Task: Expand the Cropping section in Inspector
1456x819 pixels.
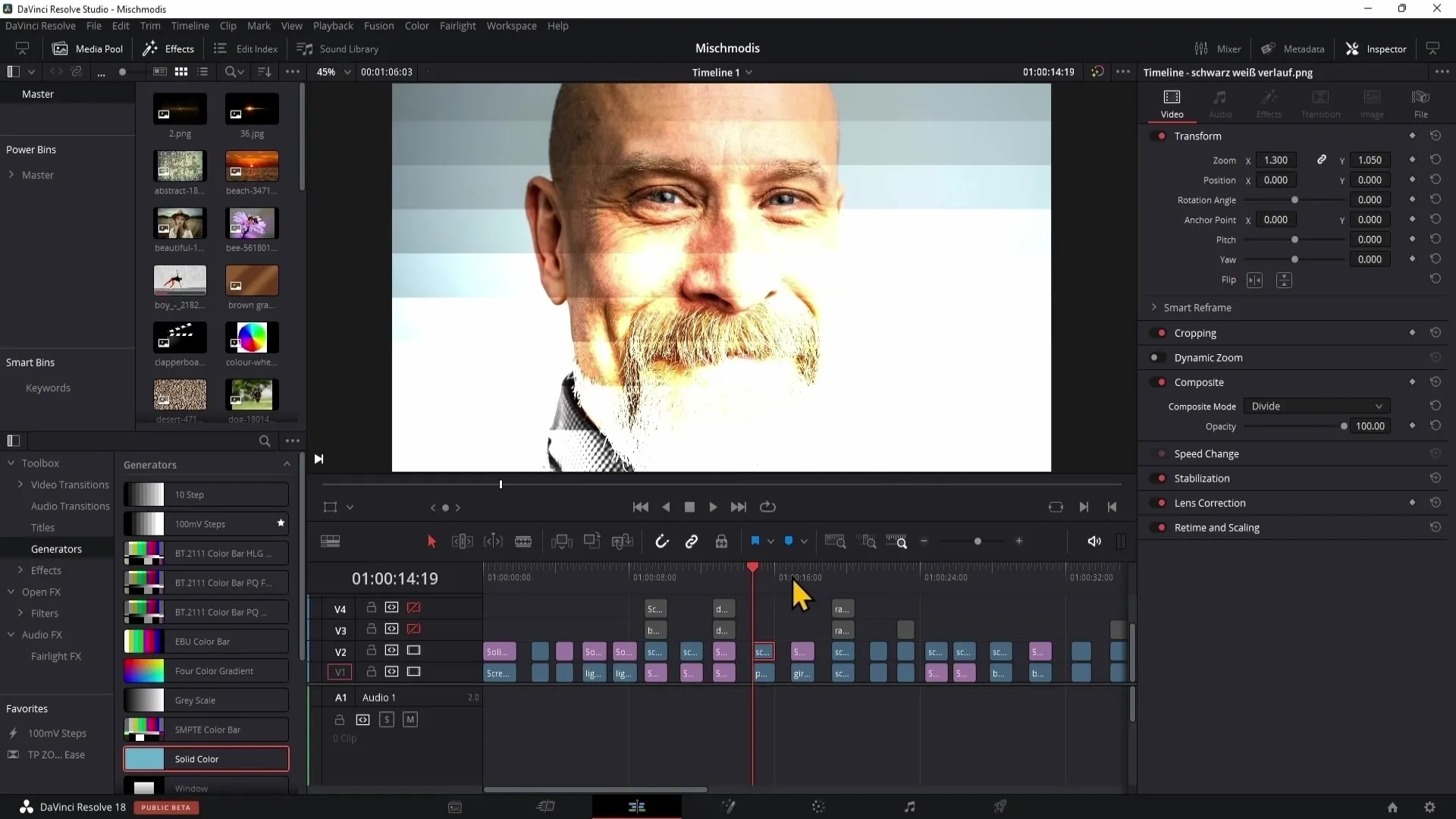Action: point(1196,332)
